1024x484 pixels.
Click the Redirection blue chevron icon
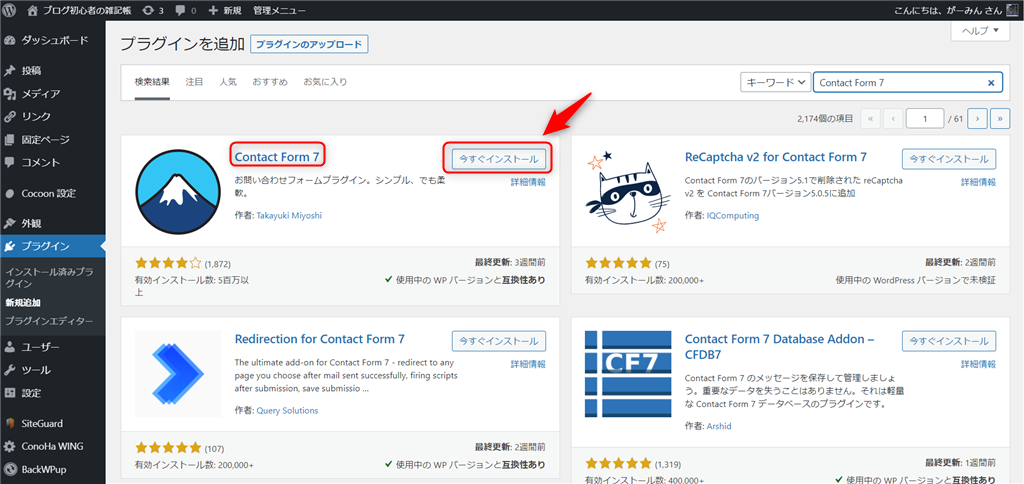click(179, 374)
